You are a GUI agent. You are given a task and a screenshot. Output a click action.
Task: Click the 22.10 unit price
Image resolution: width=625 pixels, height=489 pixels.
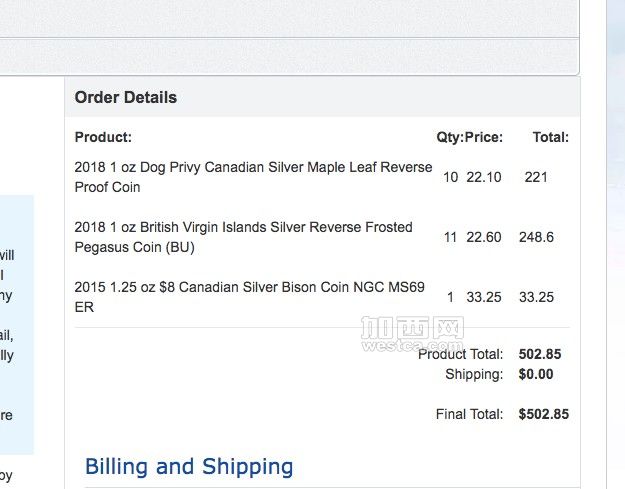[x=484, y=177]
